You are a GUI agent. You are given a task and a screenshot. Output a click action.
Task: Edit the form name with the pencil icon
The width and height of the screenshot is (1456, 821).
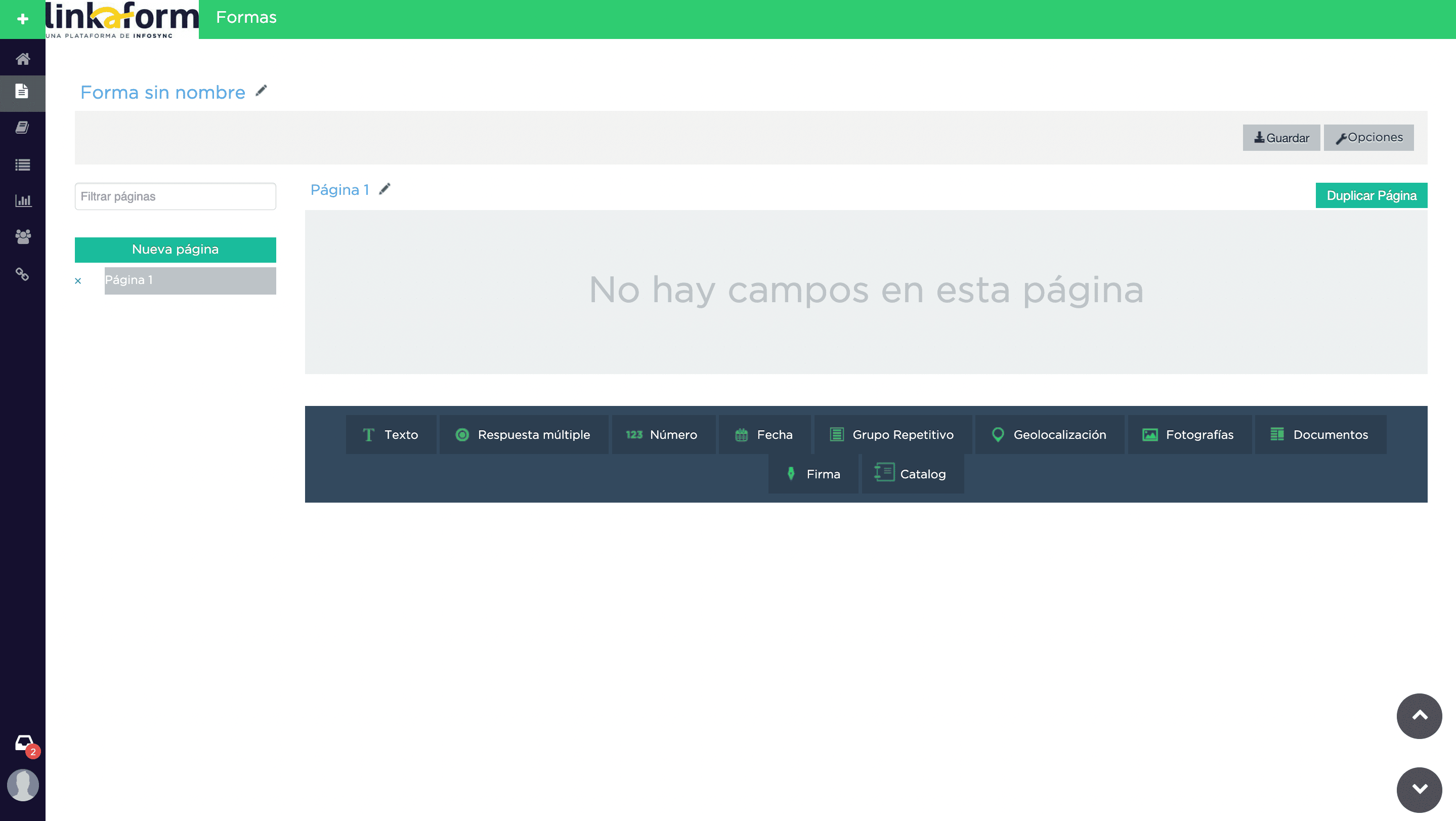(261, 90)
